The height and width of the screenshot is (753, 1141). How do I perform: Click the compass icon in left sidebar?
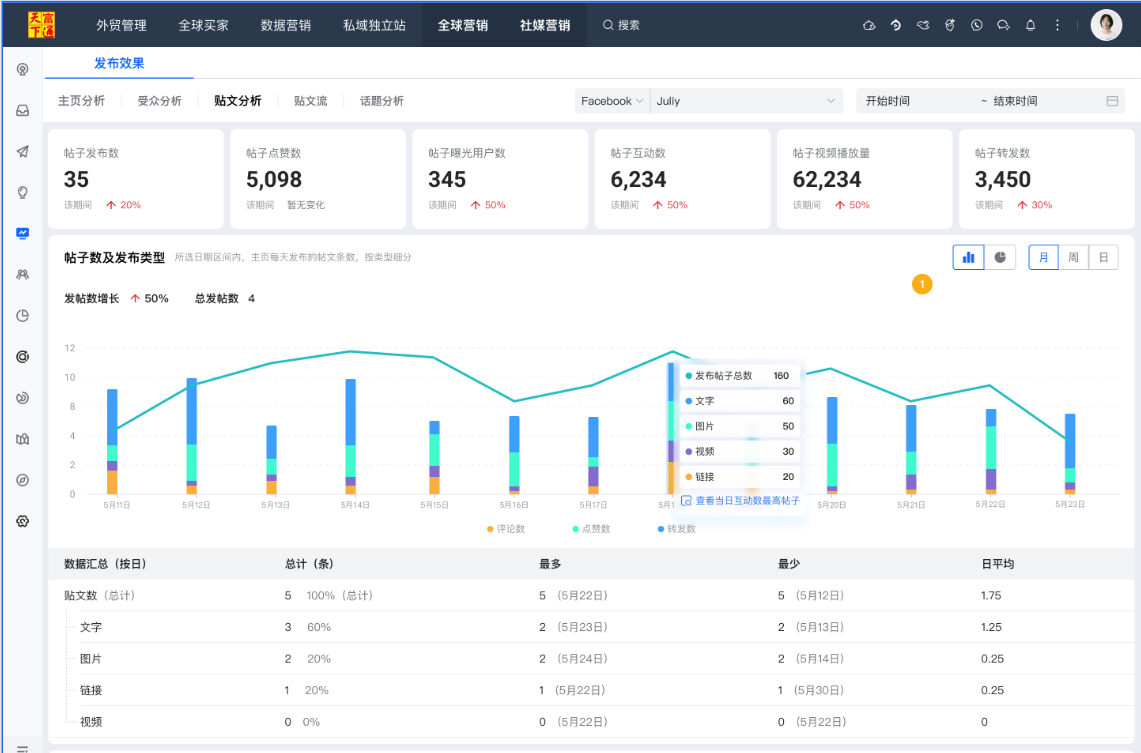22,480
